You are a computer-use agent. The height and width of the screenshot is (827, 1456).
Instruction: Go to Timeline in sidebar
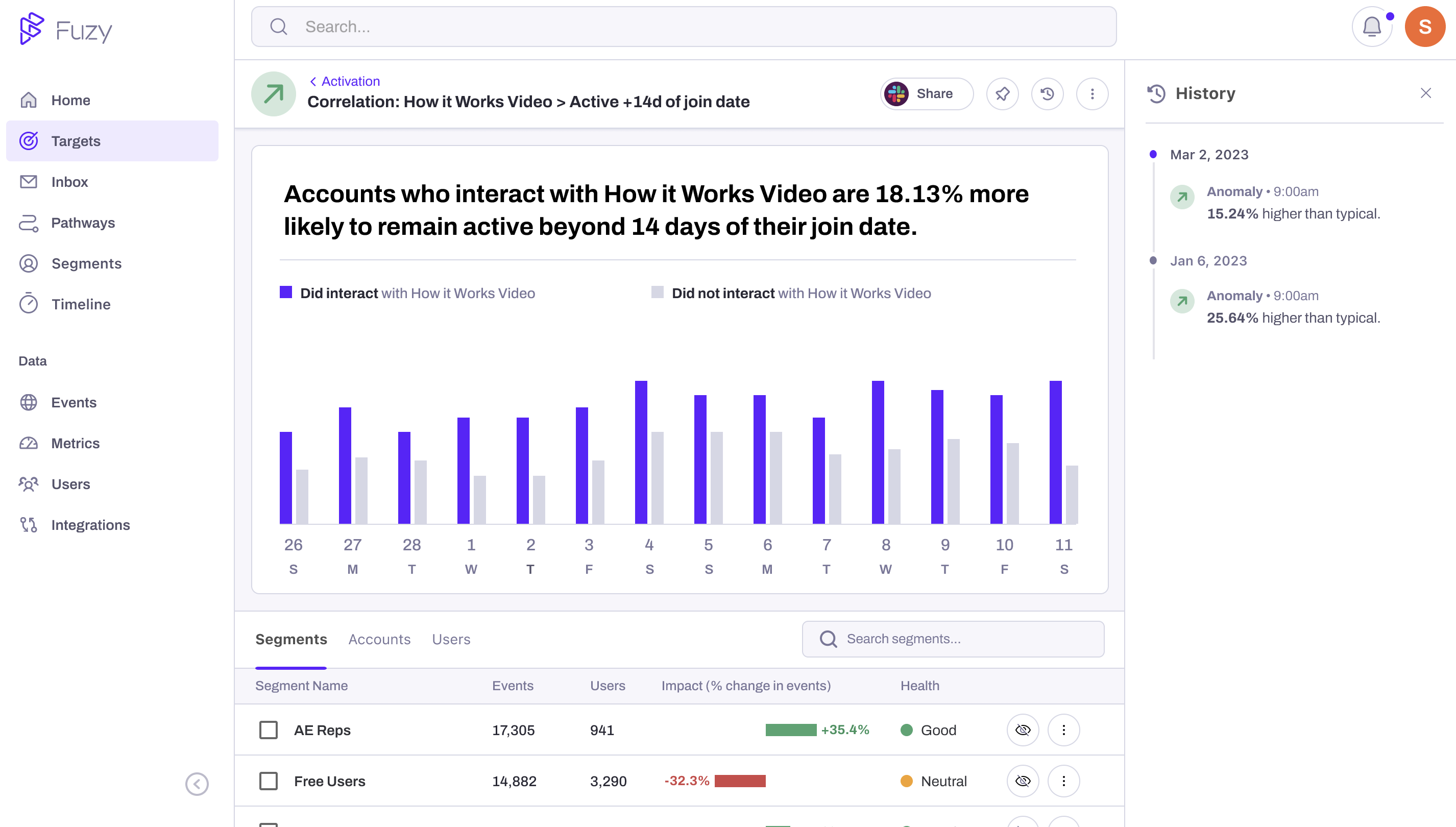coord(81,304)
